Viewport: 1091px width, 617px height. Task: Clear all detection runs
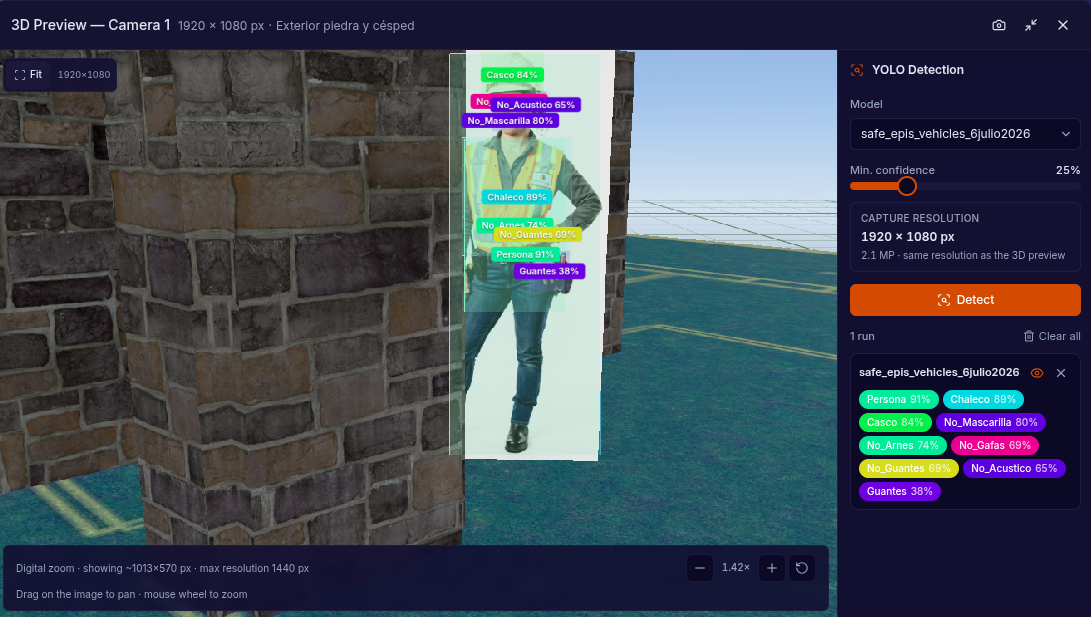(x=1052, y=336)
